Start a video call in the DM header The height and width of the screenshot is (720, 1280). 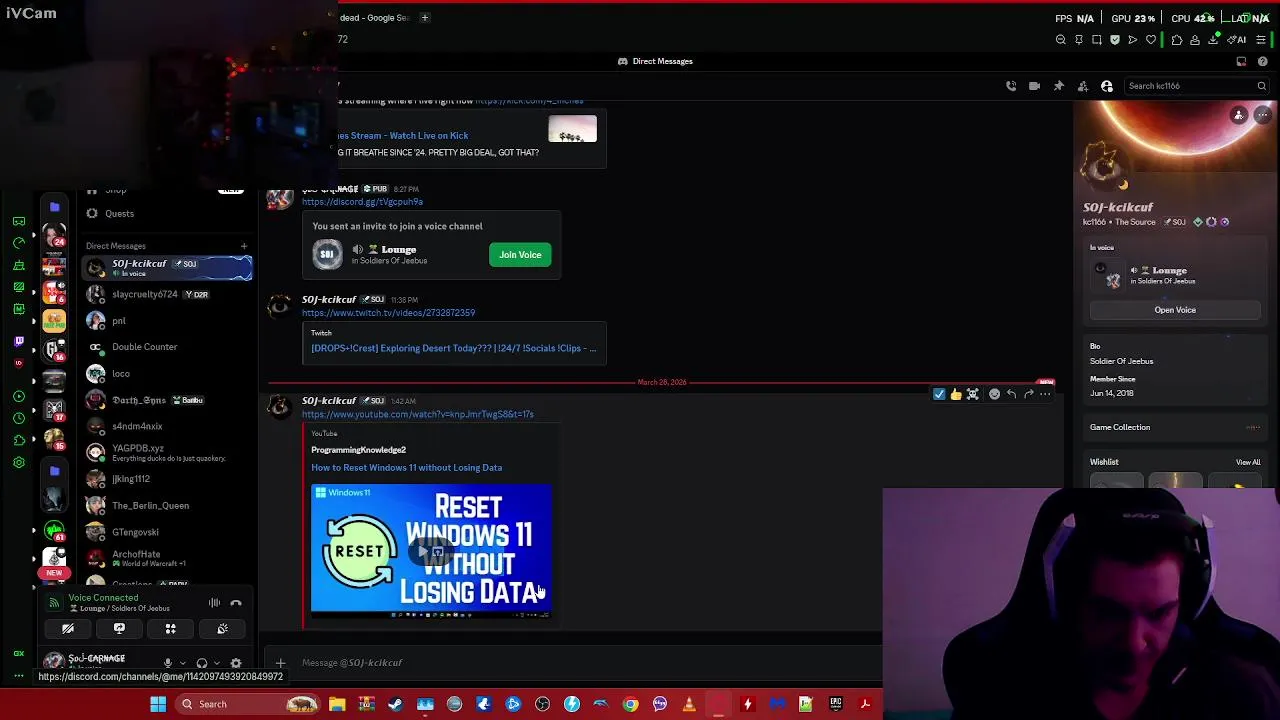tap(1034, 86)
